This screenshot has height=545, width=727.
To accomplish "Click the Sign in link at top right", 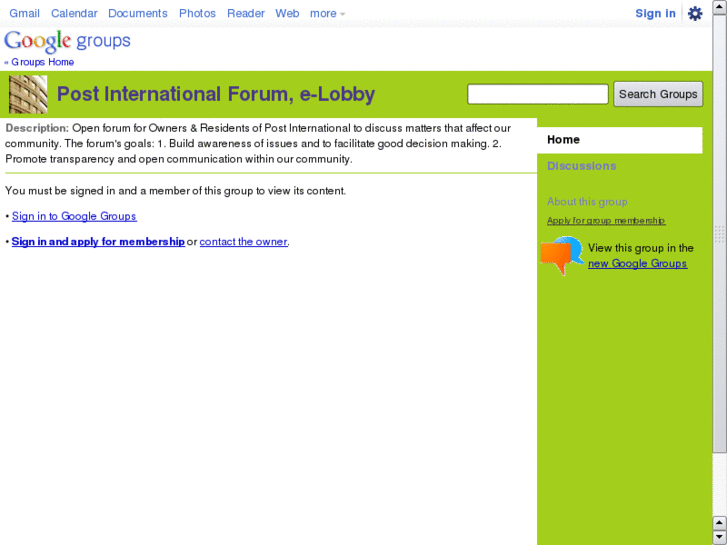I will pyautogui.click(x=655, y=13).
